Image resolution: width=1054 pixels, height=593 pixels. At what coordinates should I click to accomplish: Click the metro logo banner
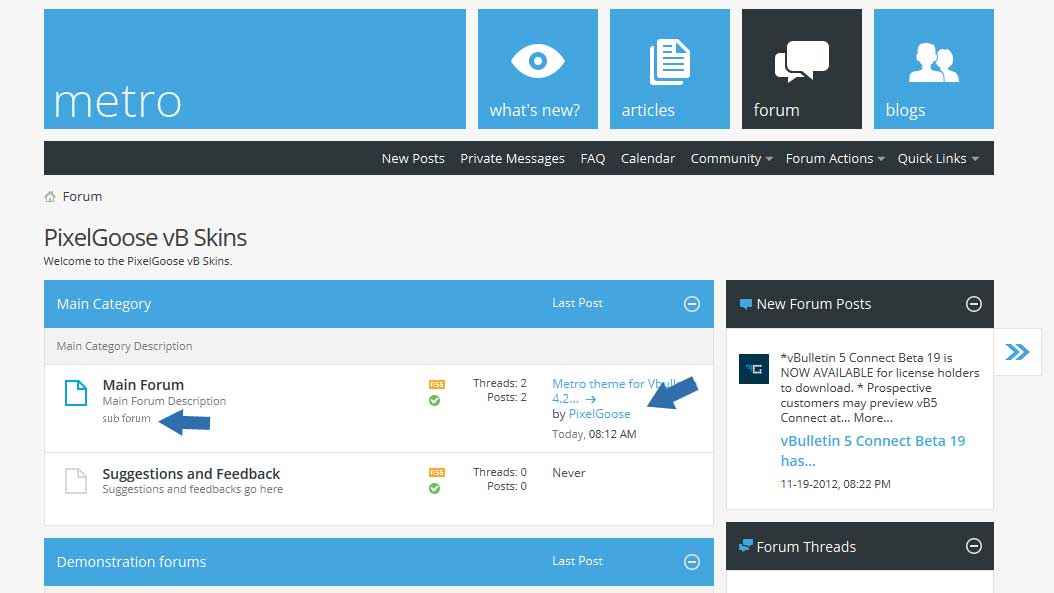click(x=254, y=69)
